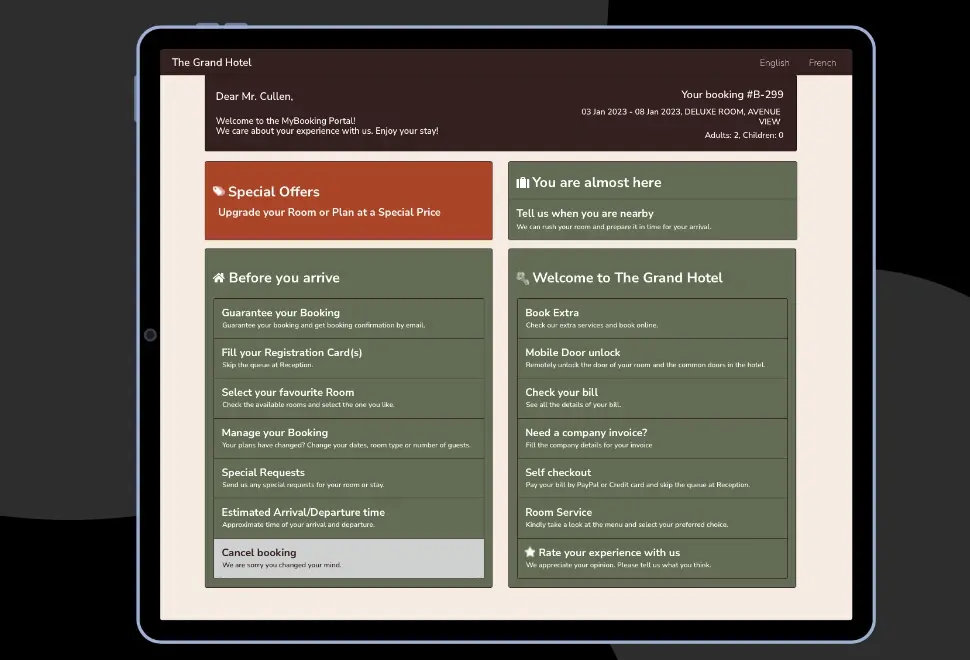Switch language to French
970x660 pixels.
822,63
